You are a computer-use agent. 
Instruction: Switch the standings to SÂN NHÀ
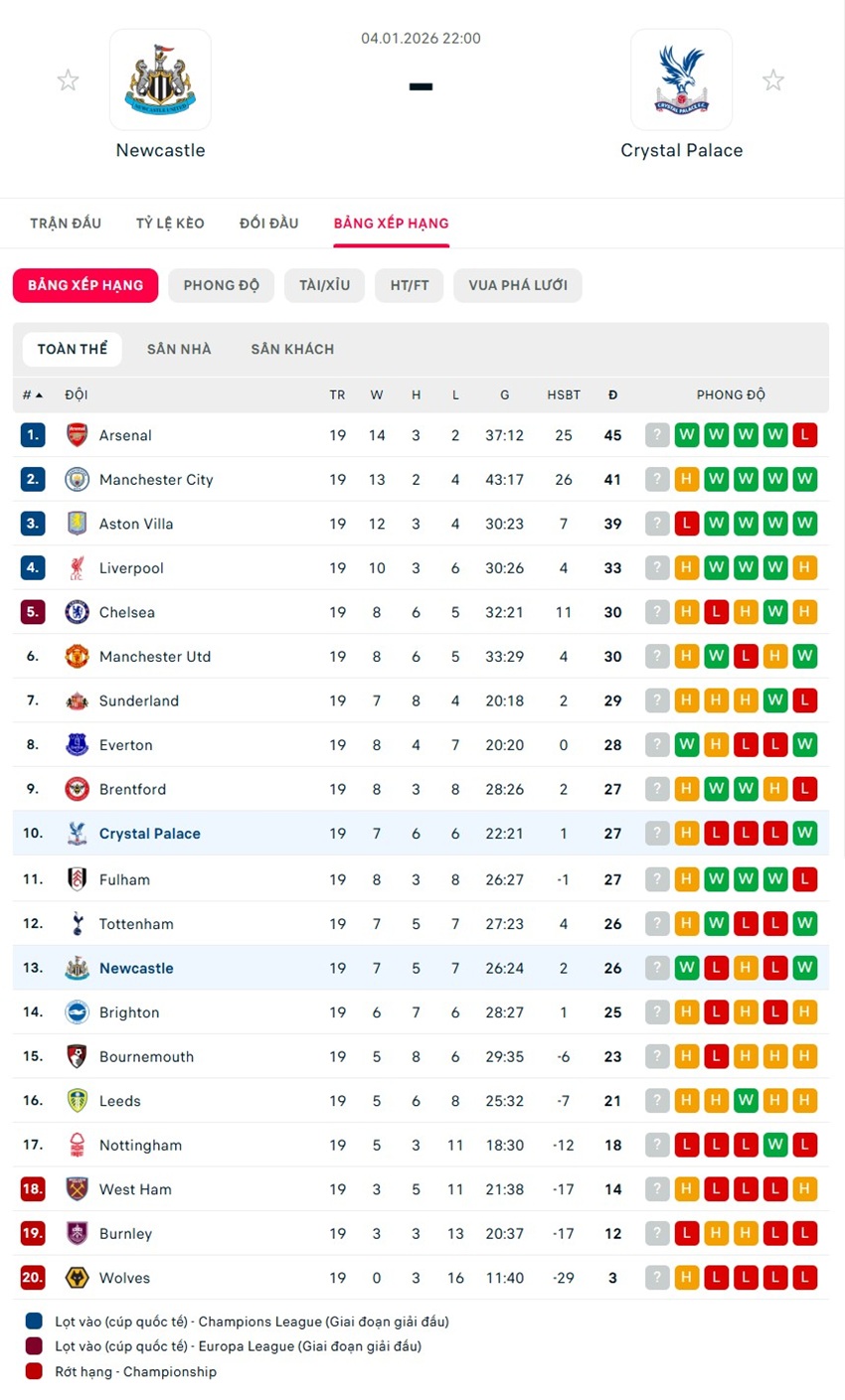click(x=179, y=349)
